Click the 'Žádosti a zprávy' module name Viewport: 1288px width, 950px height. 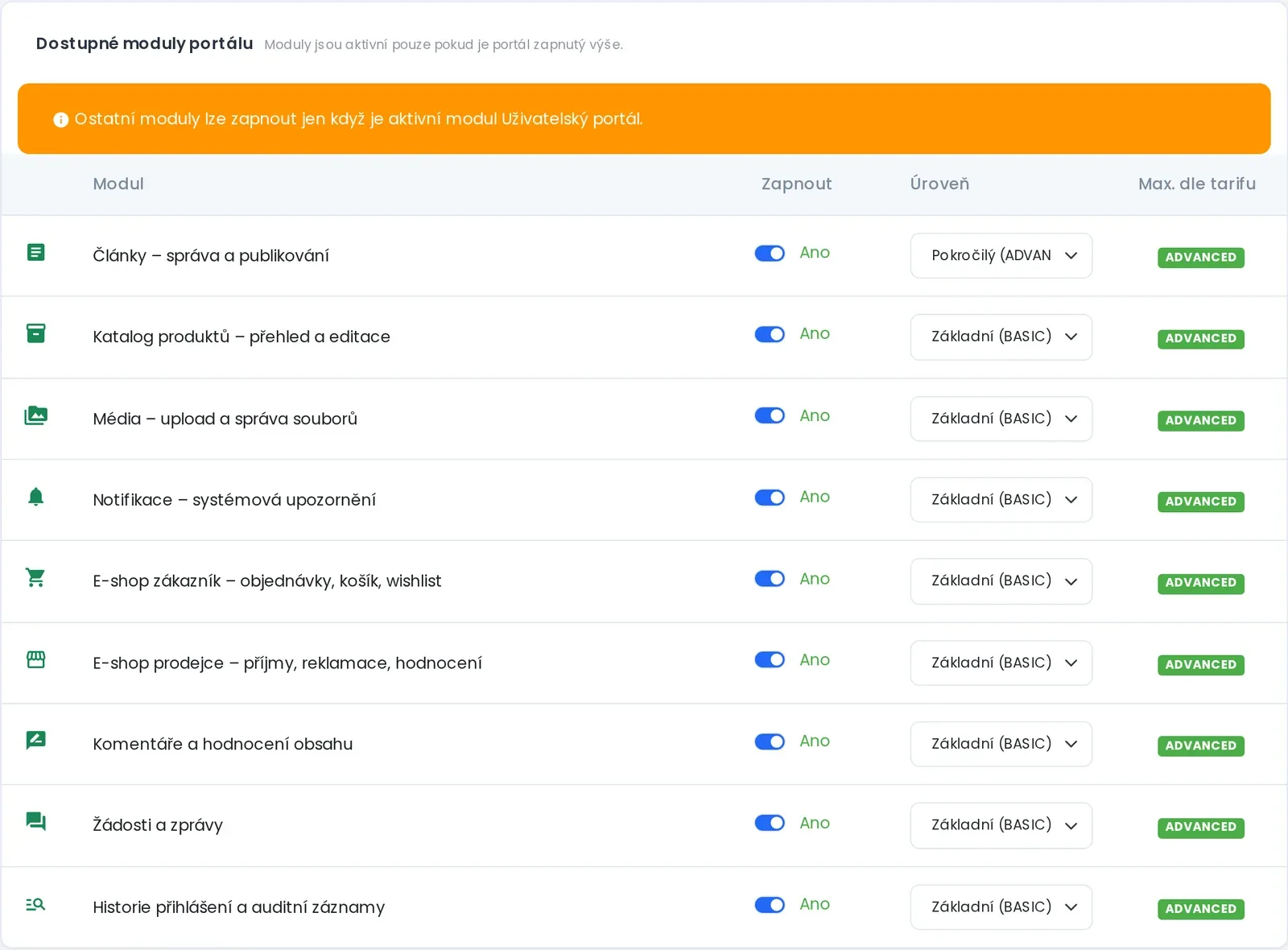[158, 825]
